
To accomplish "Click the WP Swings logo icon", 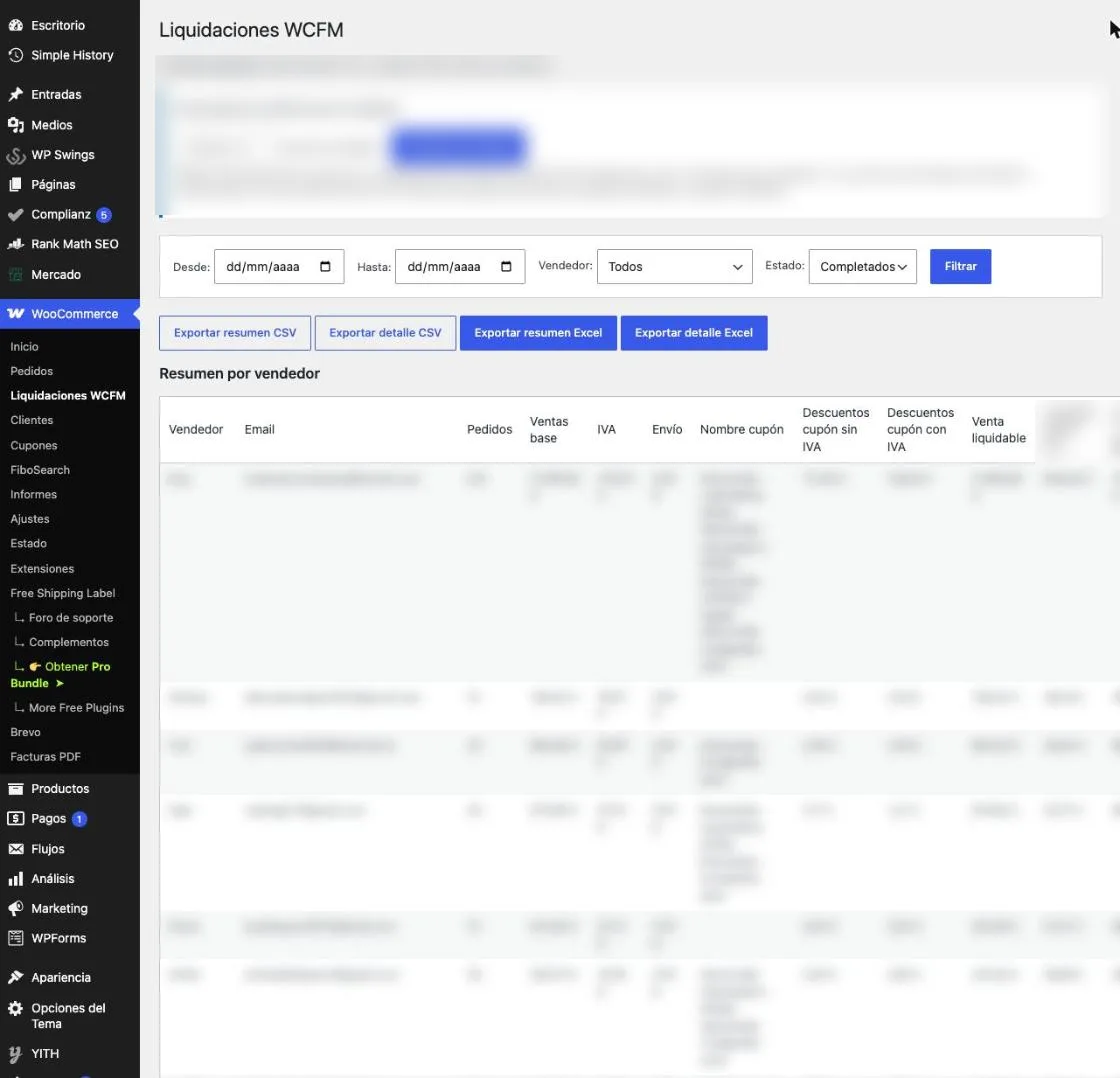I will tap(16, 155).
